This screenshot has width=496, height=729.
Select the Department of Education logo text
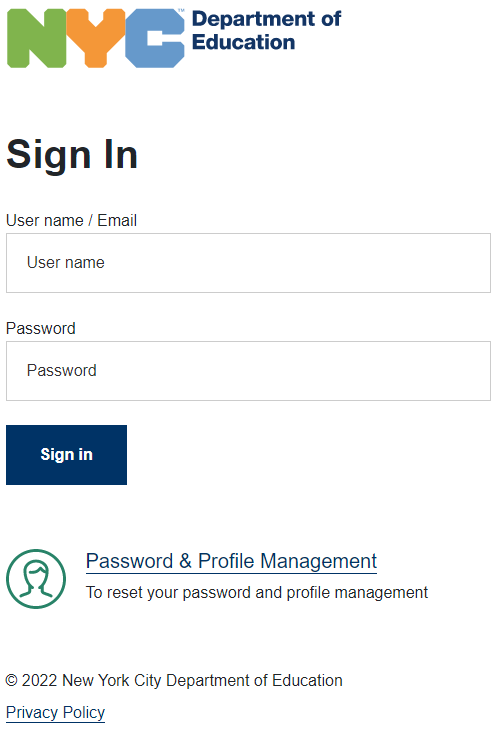click(x=266, y=30)
